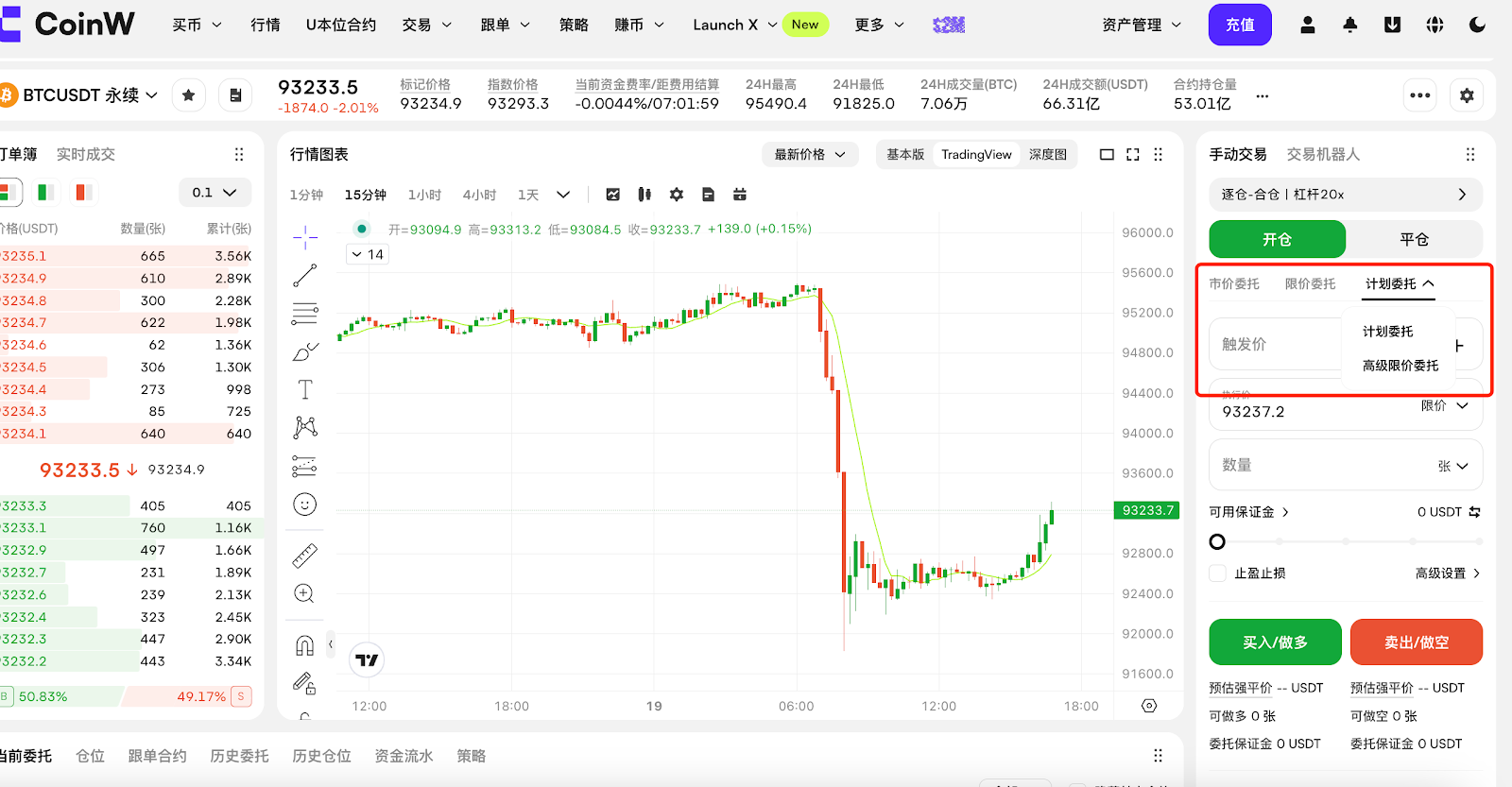Click the ruler measure tool

[x=304, y=556]
